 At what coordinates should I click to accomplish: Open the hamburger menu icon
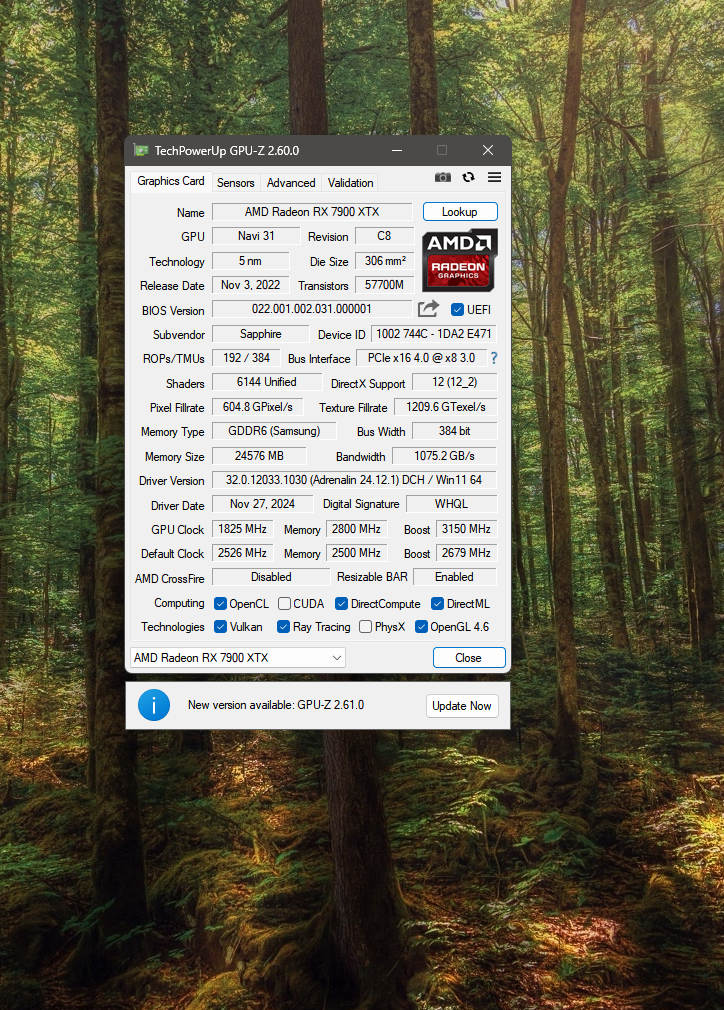(494, 177)
